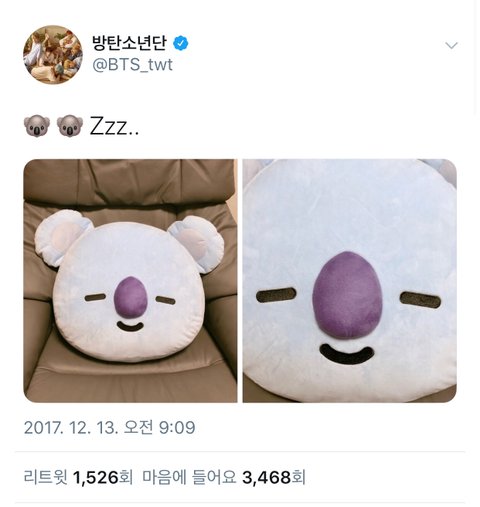Click the purple nose in close-up photo
This screenshot has height=507, width=480.
click(347, 296)
